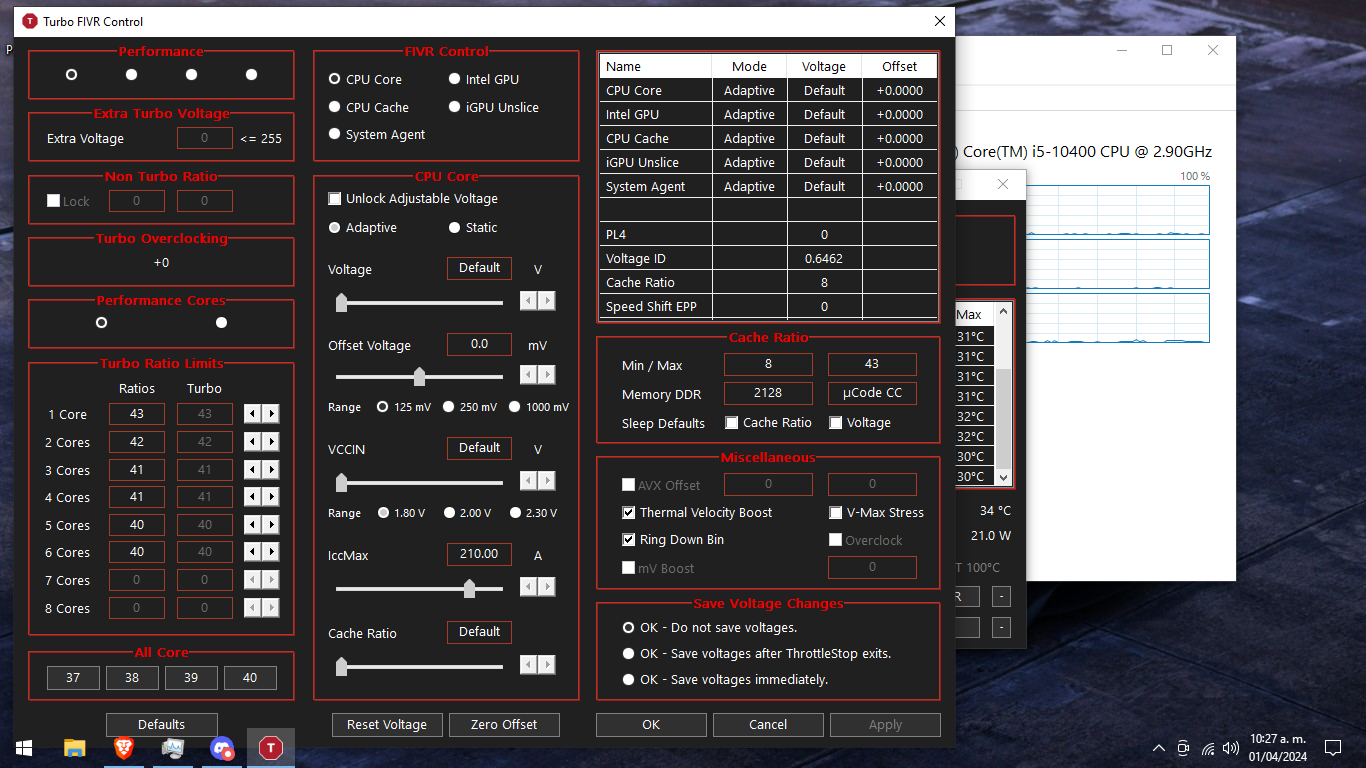Click the Zero Offset button
Image resolution: width=1366 pixels, height=768 pixels.
(x=504, y=725)
